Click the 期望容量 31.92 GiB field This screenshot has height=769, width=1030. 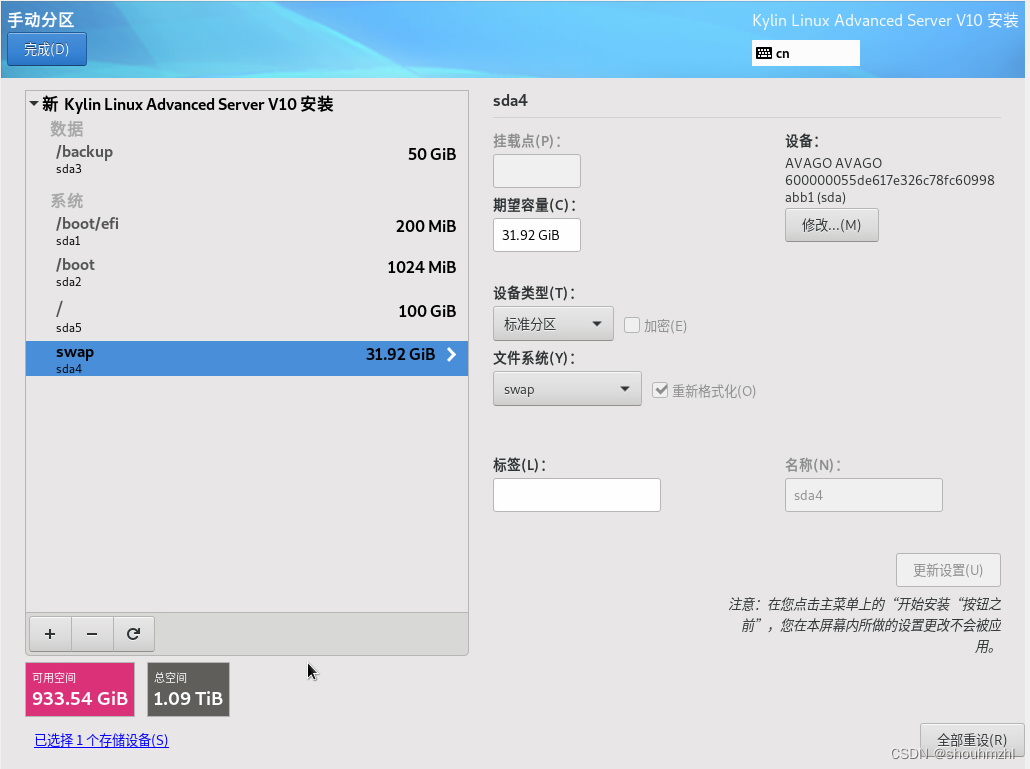pyautogui.click(x=537, y=235)
